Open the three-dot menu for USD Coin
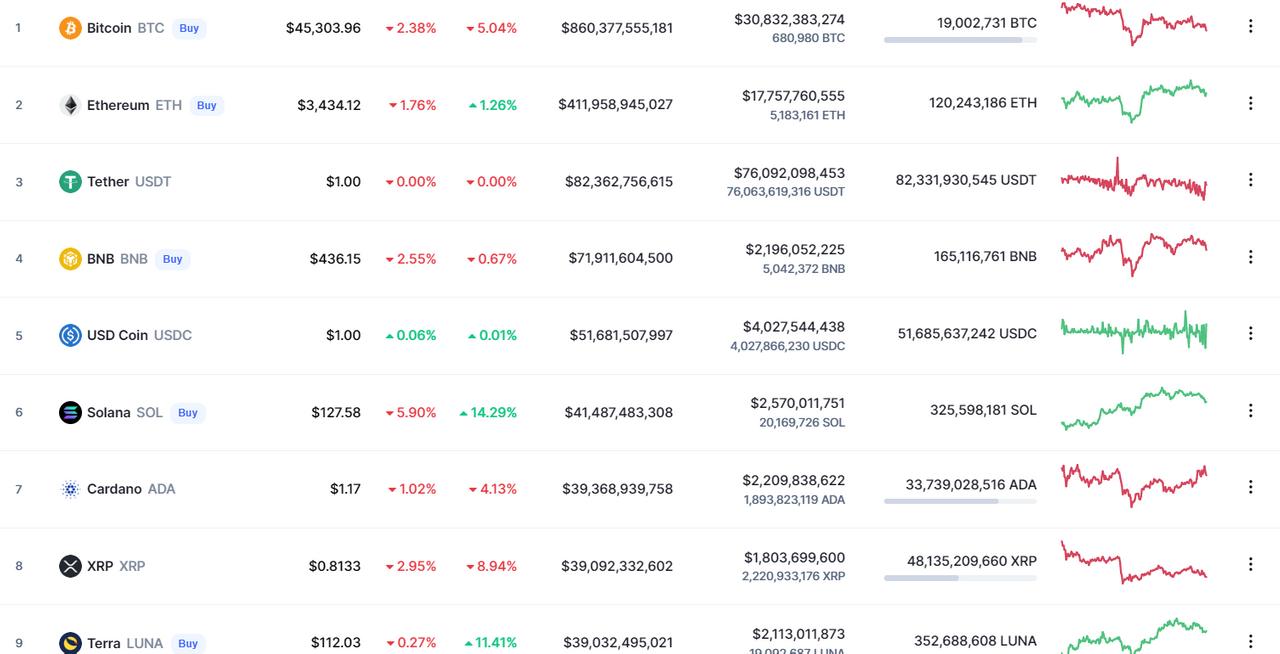 coord(1250,333)
